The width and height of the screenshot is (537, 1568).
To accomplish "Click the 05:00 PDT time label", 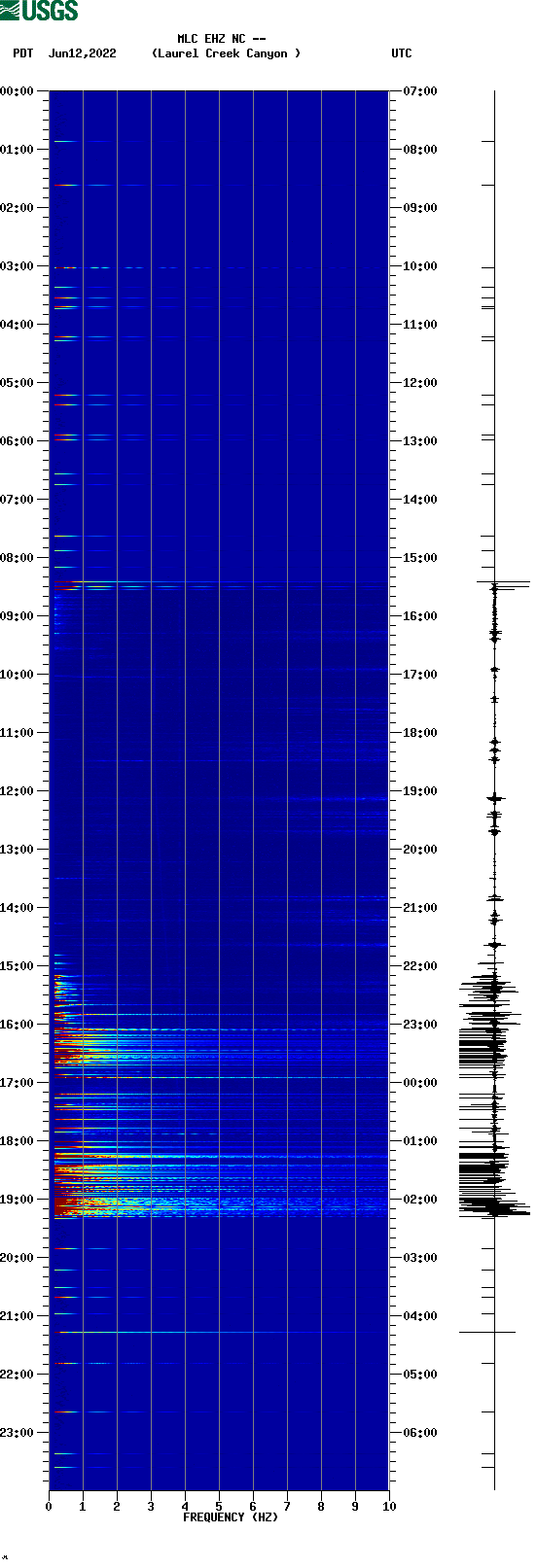I will coord(18,383).
